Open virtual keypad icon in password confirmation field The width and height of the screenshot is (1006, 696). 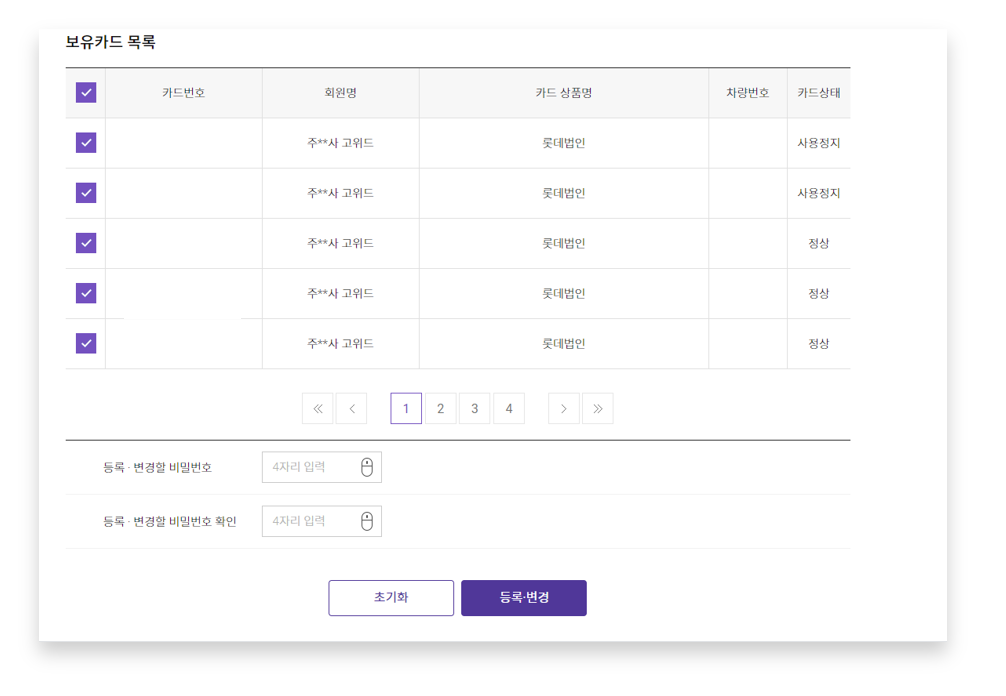click(x=367, y=521)
